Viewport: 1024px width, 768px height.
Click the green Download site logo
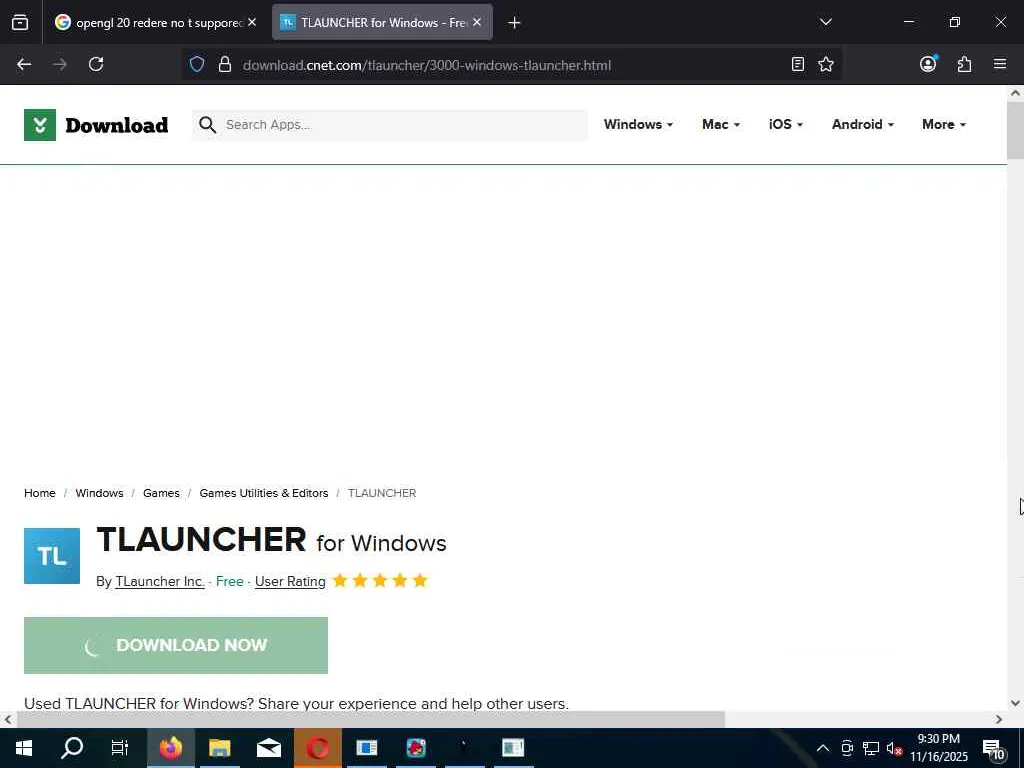tap(96, 125)
